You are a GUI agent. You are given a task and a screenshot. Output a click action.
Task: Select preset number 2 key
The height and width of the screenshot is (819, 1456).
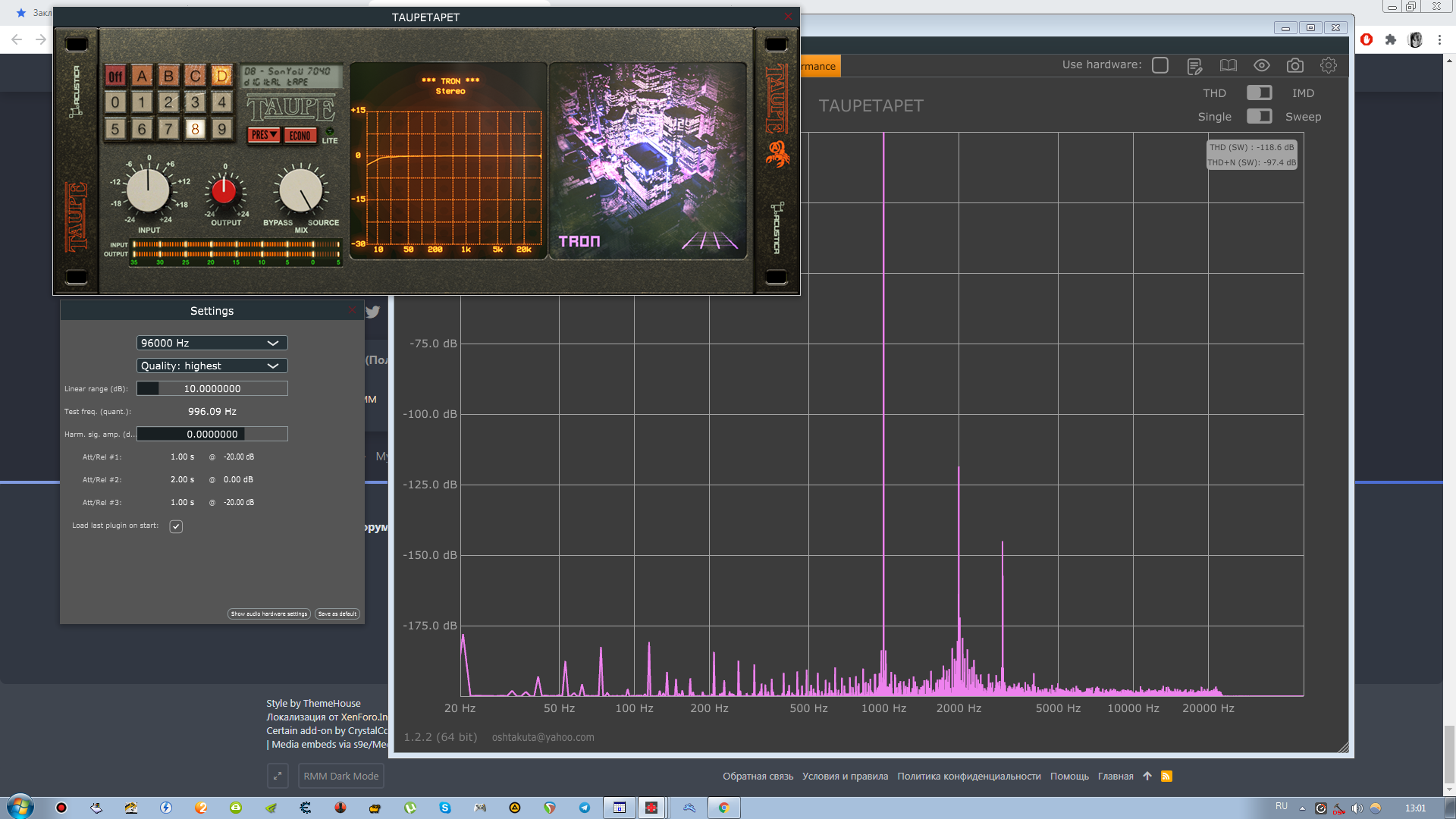tap(168, 102)
